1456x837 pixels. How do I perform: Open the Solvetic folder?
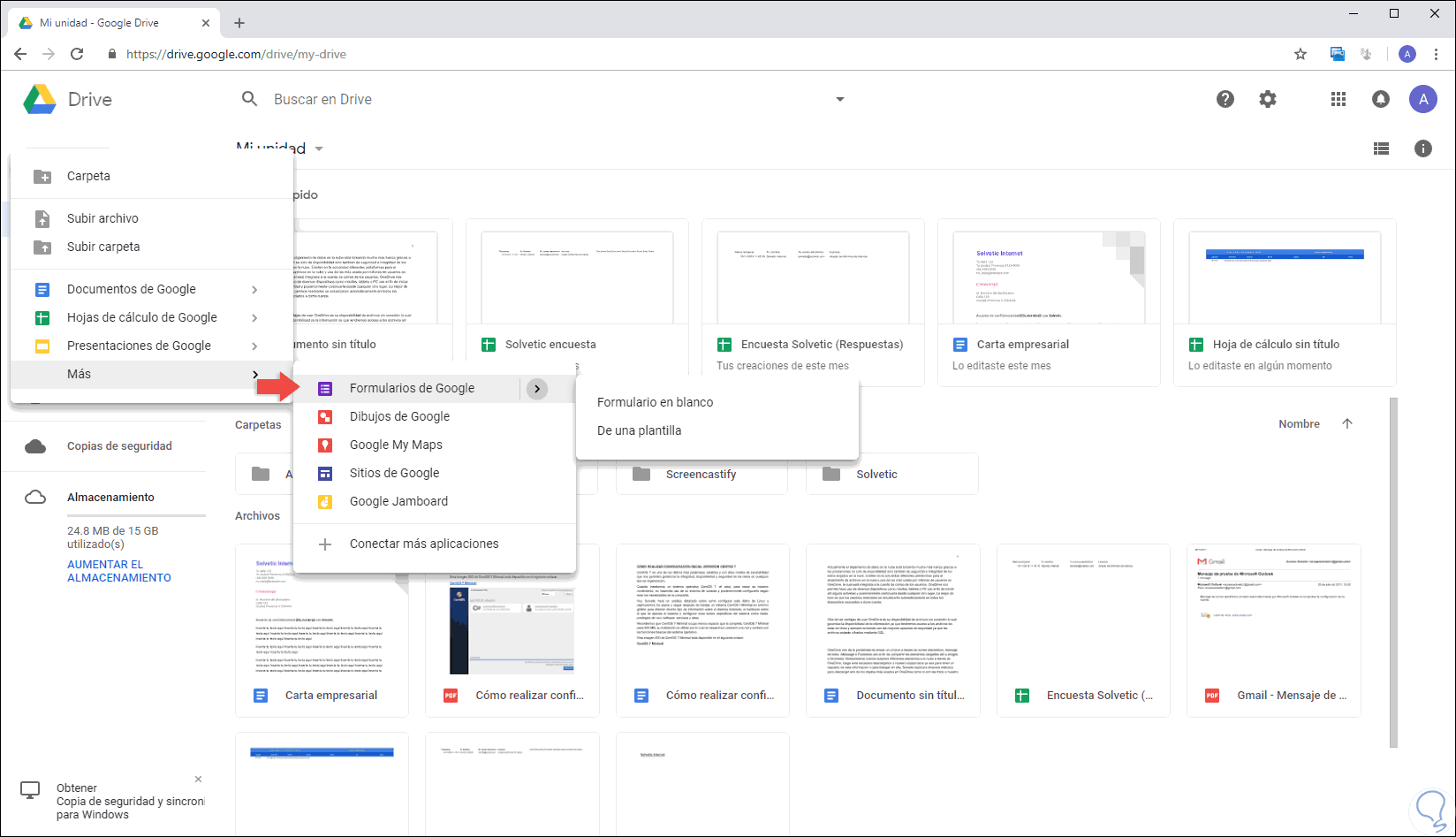[x=892, y=475]
